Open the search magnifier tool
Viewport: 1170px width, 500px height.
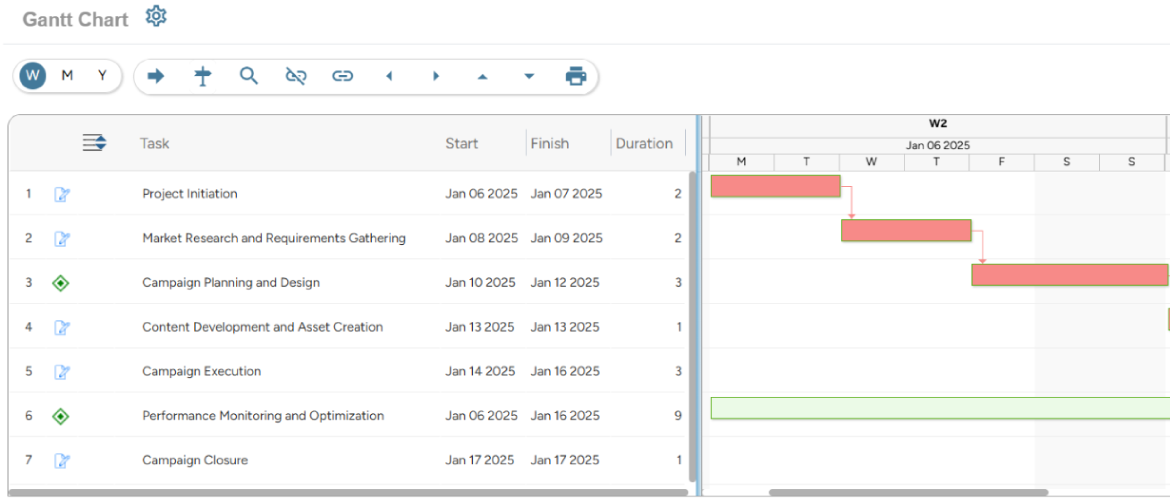248,76
